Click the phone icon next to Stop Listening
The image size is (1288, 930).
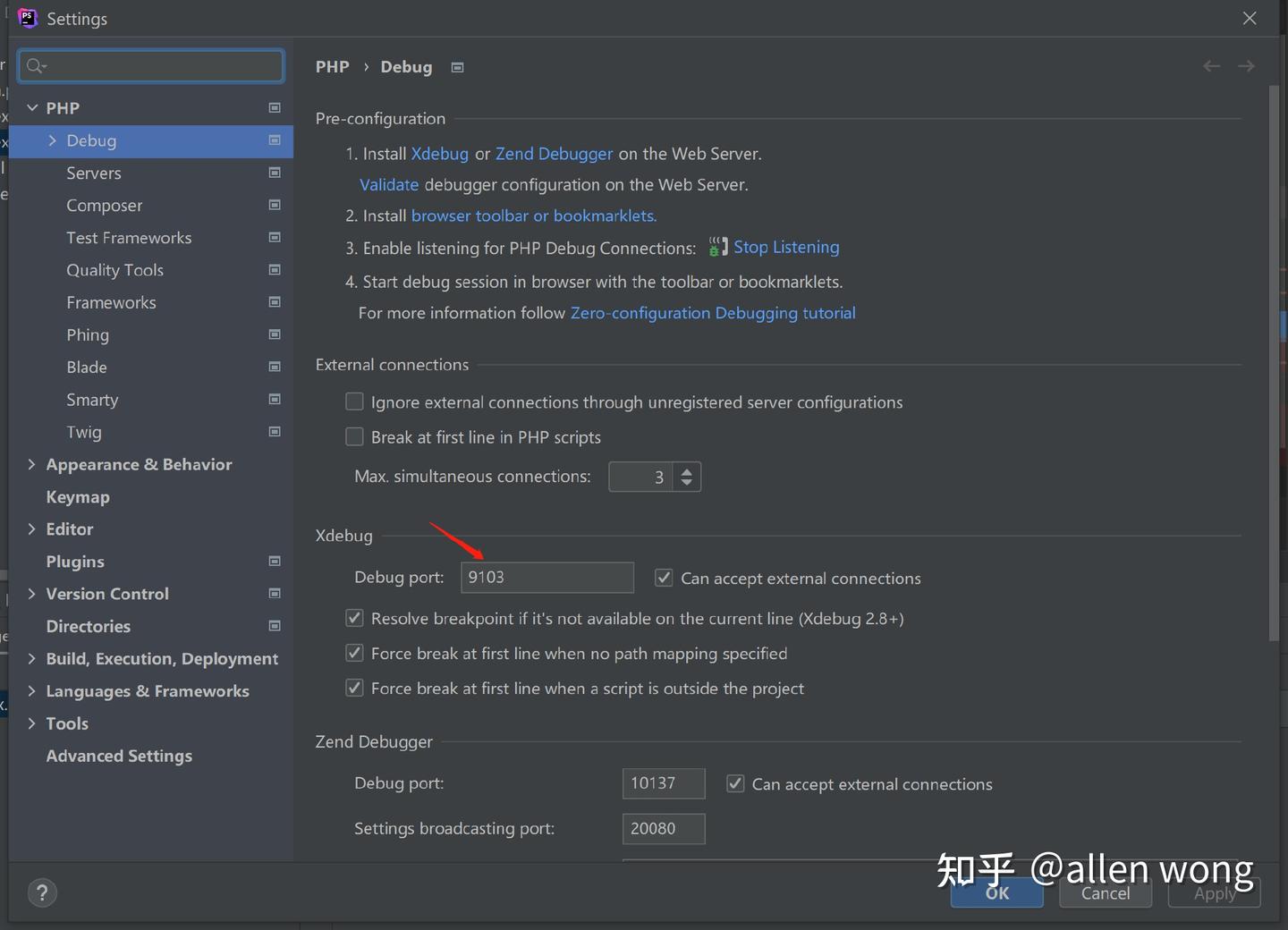(716, 247)
